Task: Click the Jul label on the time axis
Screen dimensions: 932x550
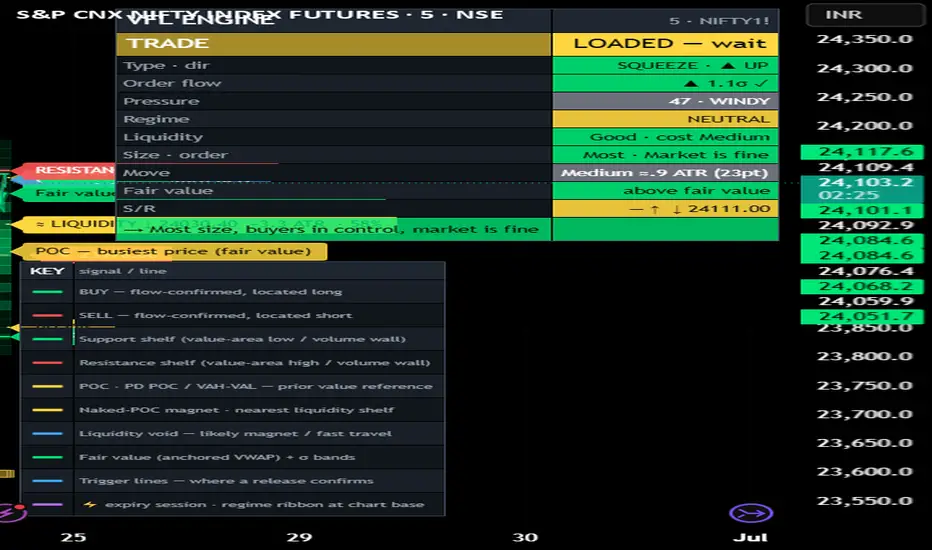Action: pyautogui.click(x=750, y=538)
